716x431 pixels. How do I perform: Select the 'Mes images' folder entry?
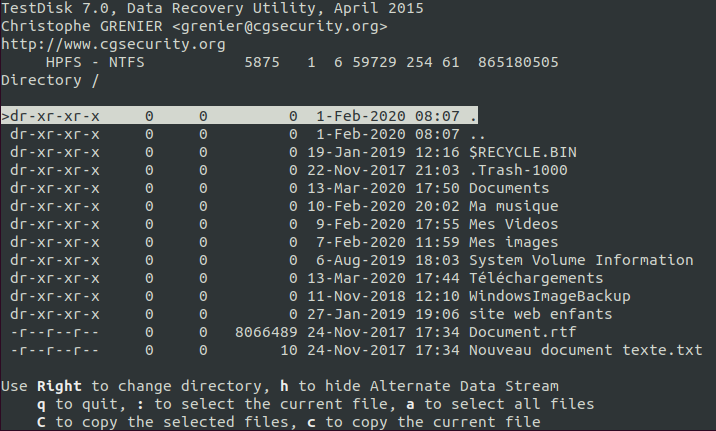513,242
